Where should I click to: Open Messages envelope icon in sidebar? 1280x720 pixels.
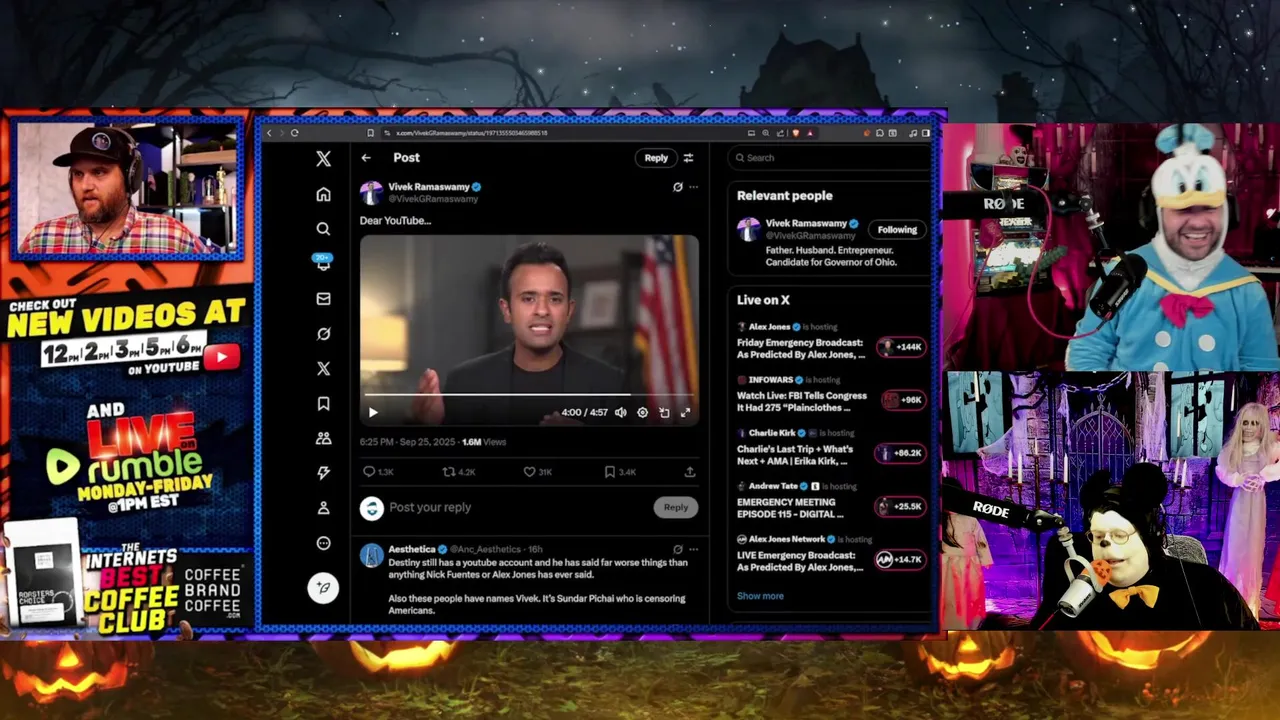point(323,298)
